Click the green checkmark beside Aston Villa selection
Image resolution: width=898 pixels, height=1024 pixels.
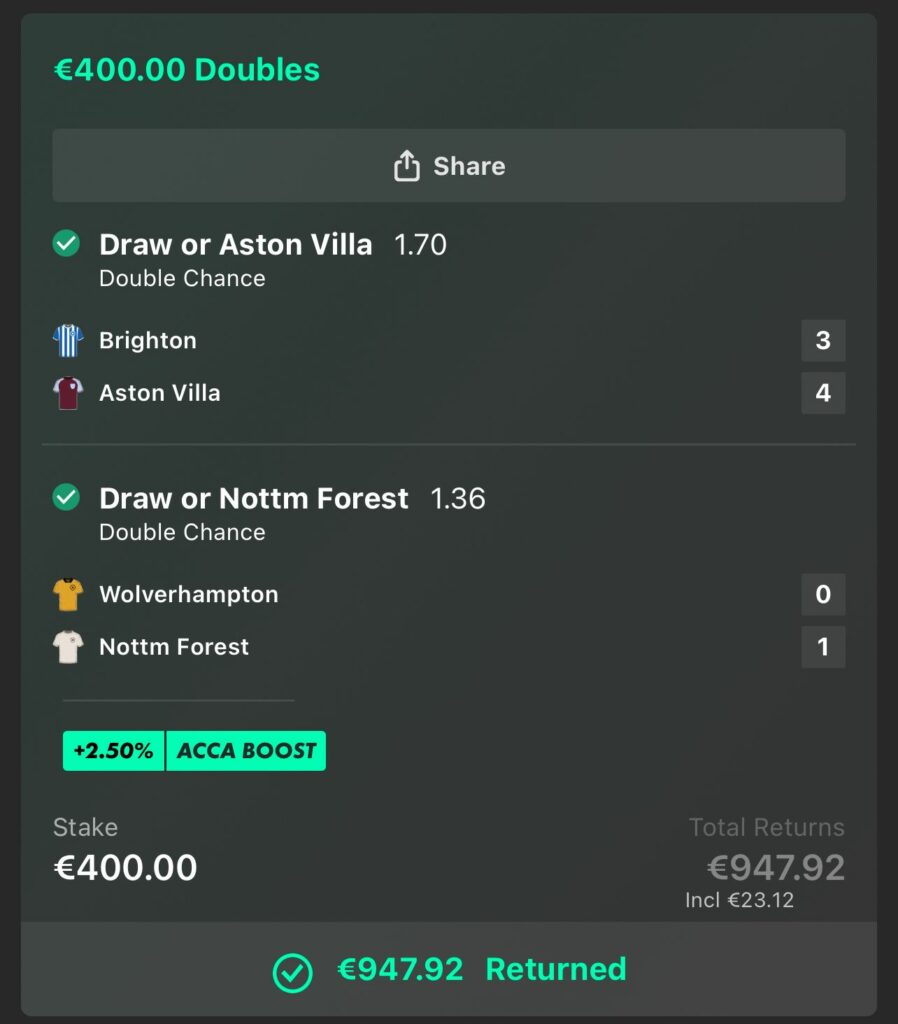click(66, 244)
